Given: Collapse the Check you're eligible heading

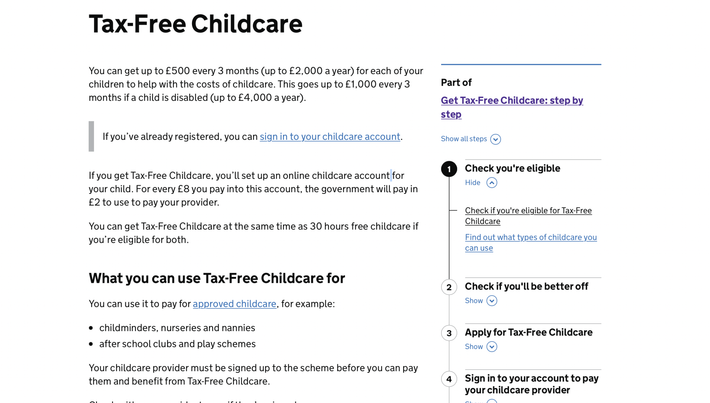Looking at the screenshot, I should [512, 168].
